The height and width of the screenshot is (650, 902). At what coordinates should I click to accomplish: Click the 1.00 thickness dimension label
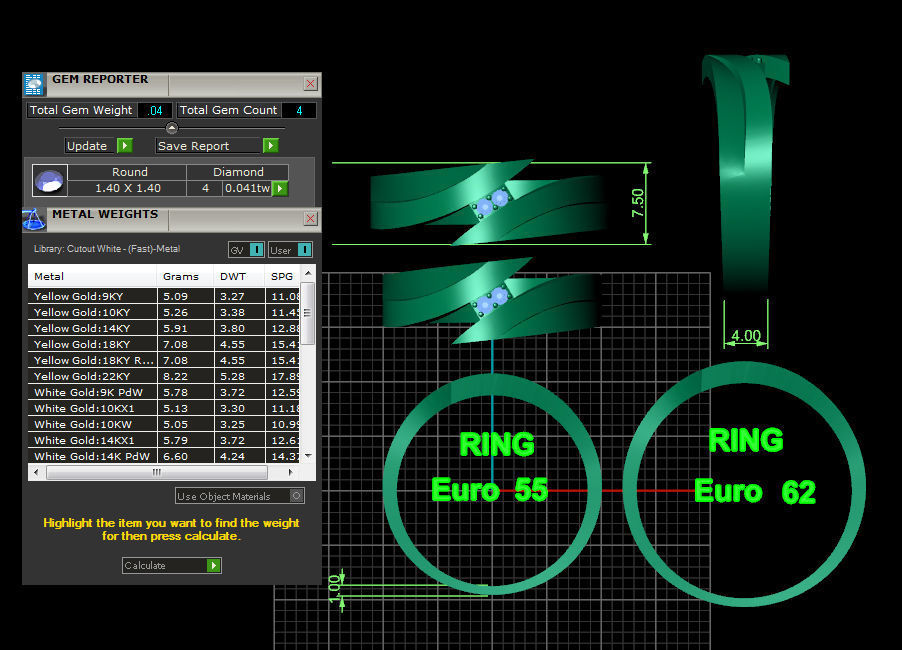335,588
